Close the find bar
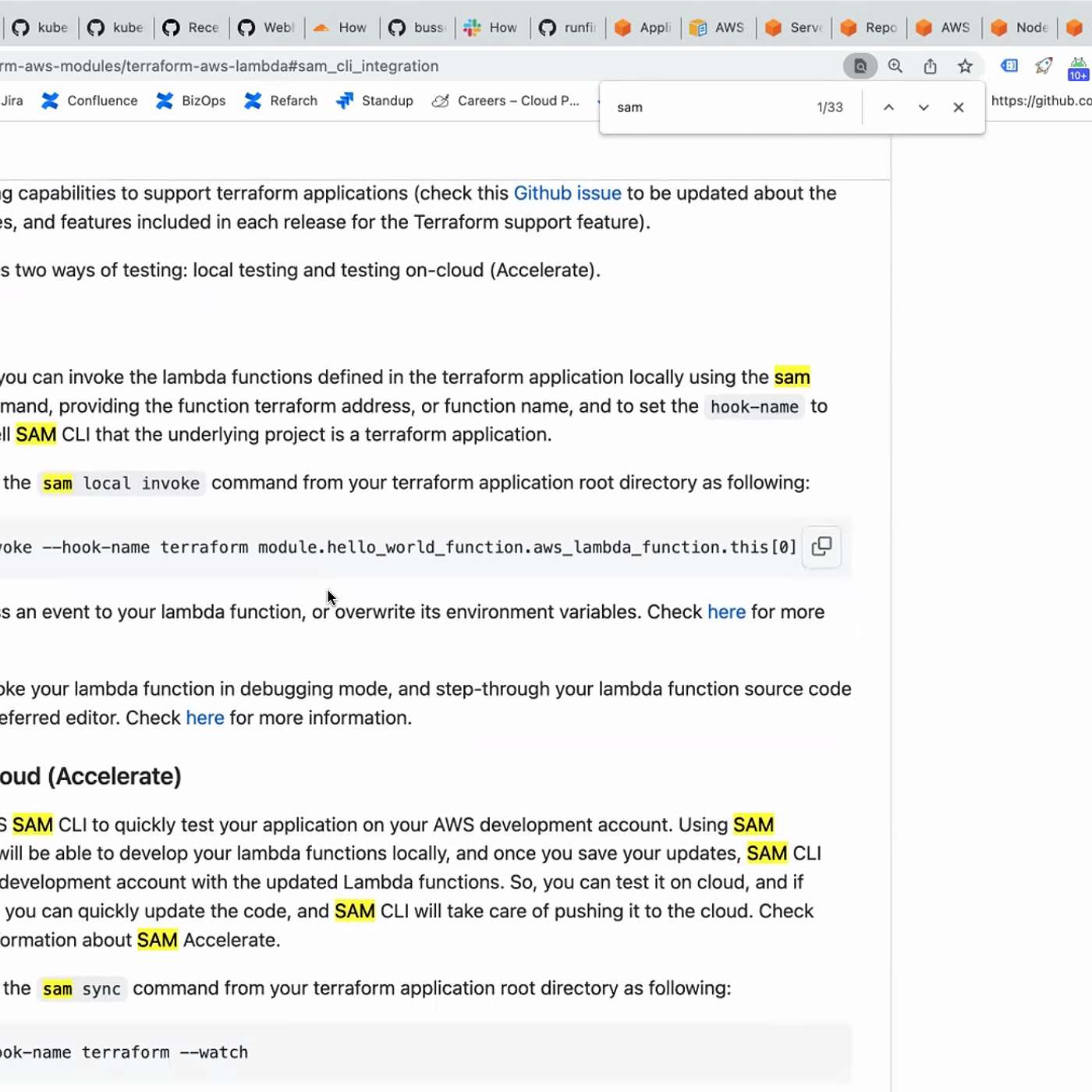The width and height of the screenshot is (1092, 1092). [959, 108]
